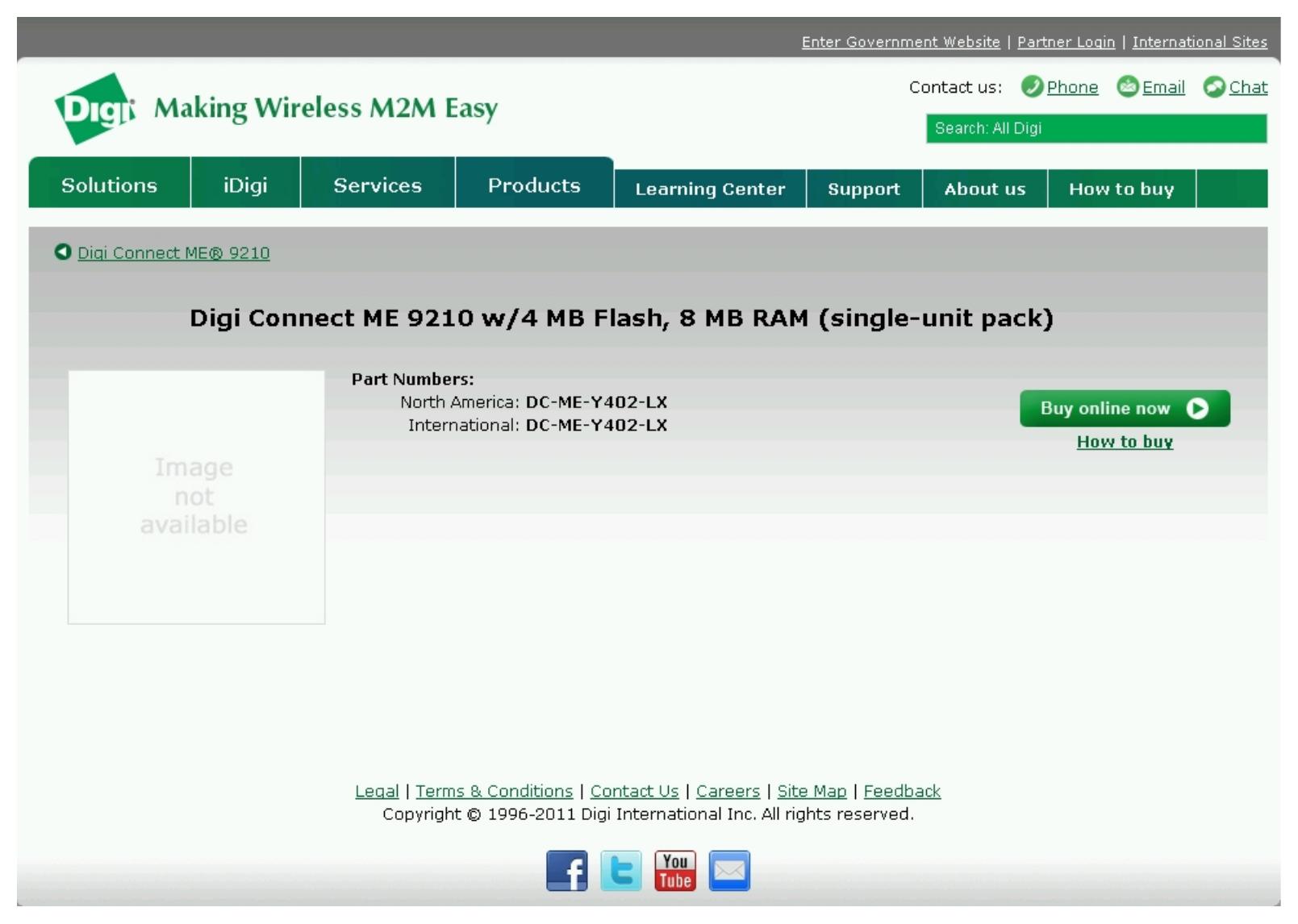Viewport: 1298px width, 924px height.
Task: Open the Careers footer link
Action: click(728, 792)
